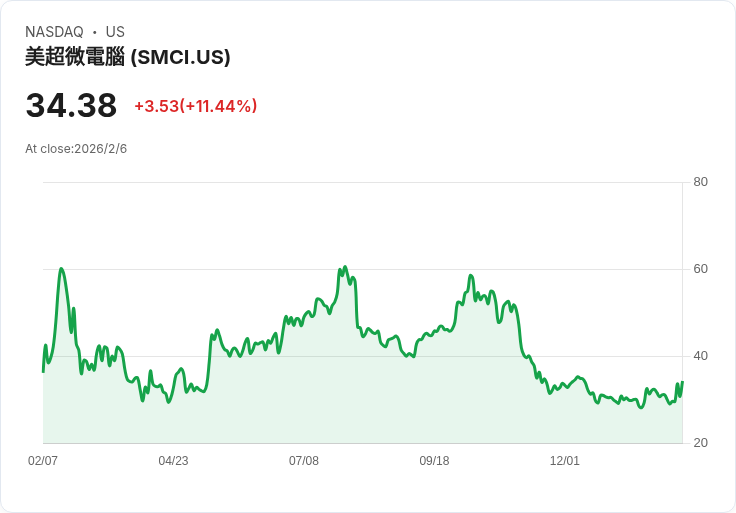Open the 美超微電腦 (SMCI.US) stock title
Viewport: 736px width, 513px height.
(x=128, y=58)
